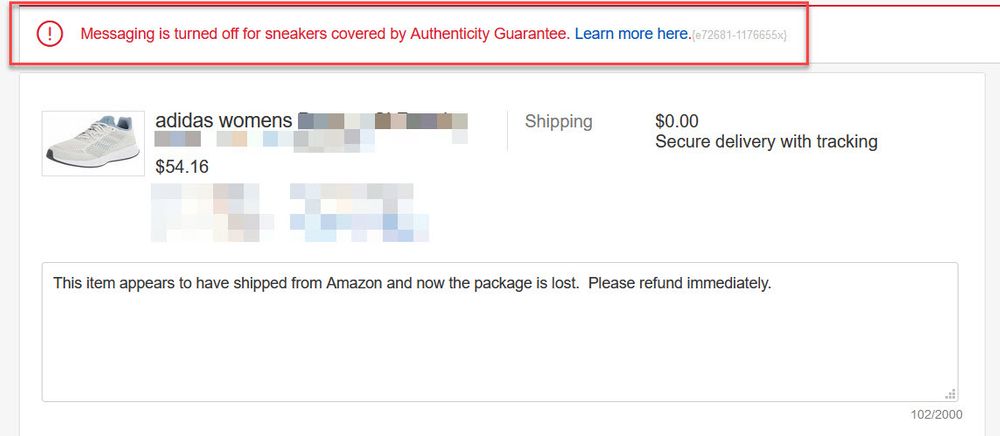Select the "Shipping" label
The image size is (1000, 436).
[558, 121]
